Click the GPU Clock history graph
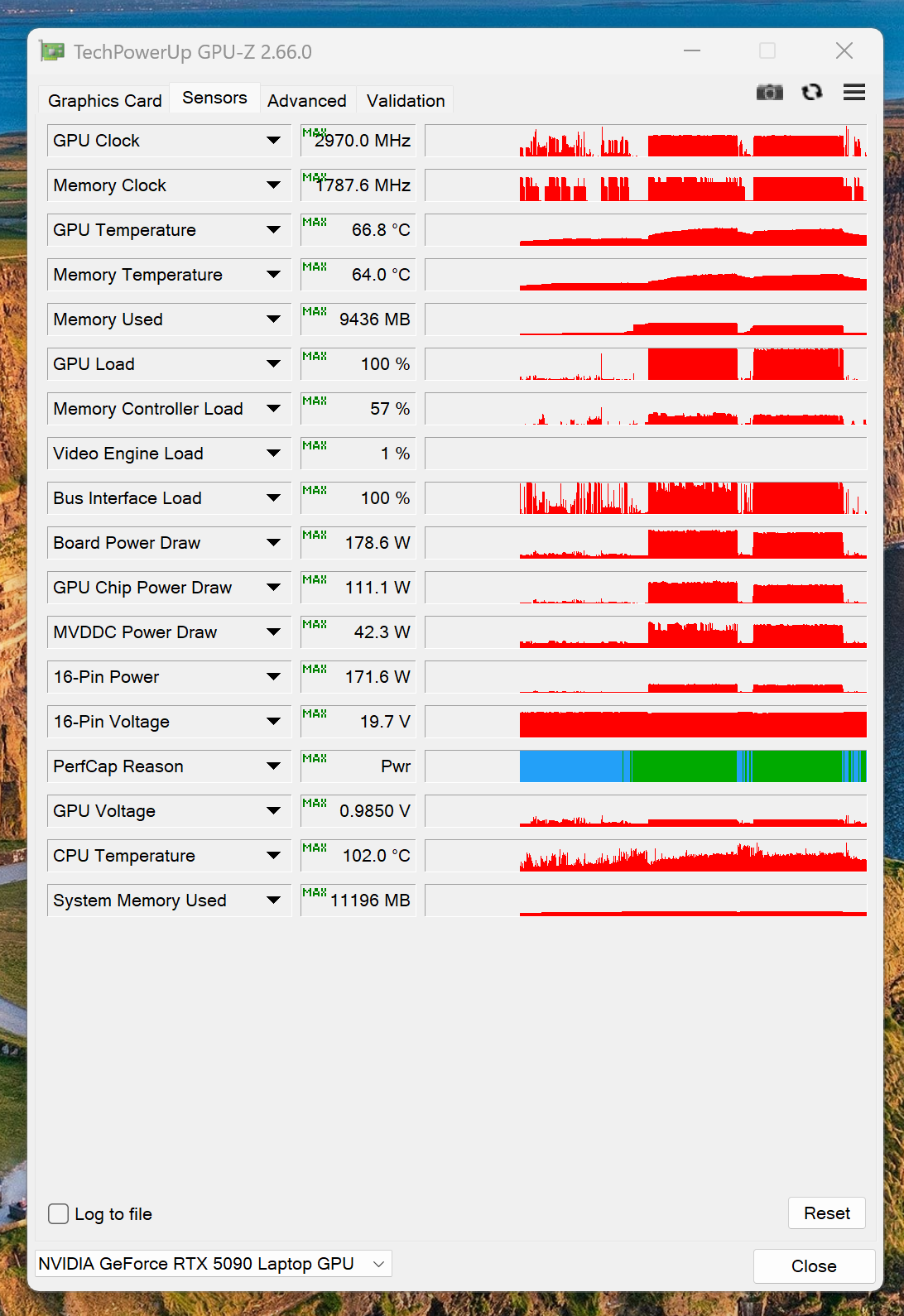The height and width of the screenshot is (1316, 904). [646, 141]
